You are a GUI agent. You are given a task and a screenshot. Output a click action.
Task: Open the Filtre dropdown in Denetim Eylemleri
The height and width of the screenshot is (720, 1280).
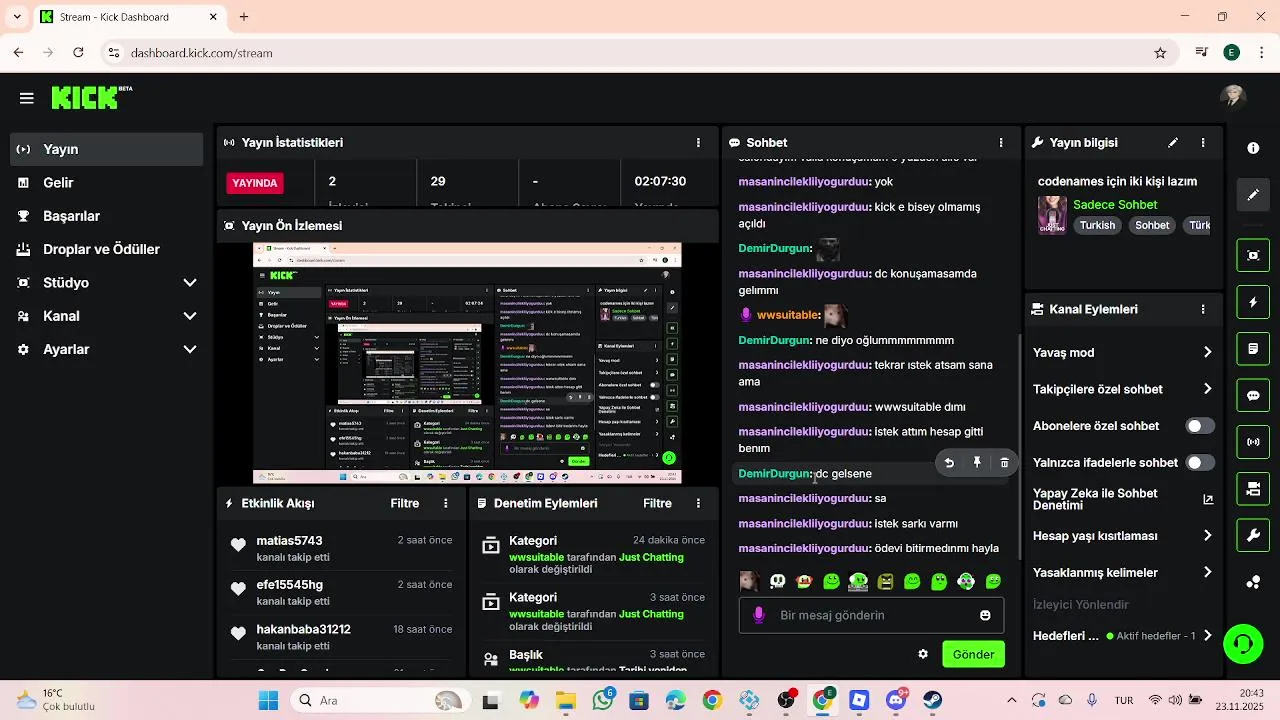coord(657,503)
